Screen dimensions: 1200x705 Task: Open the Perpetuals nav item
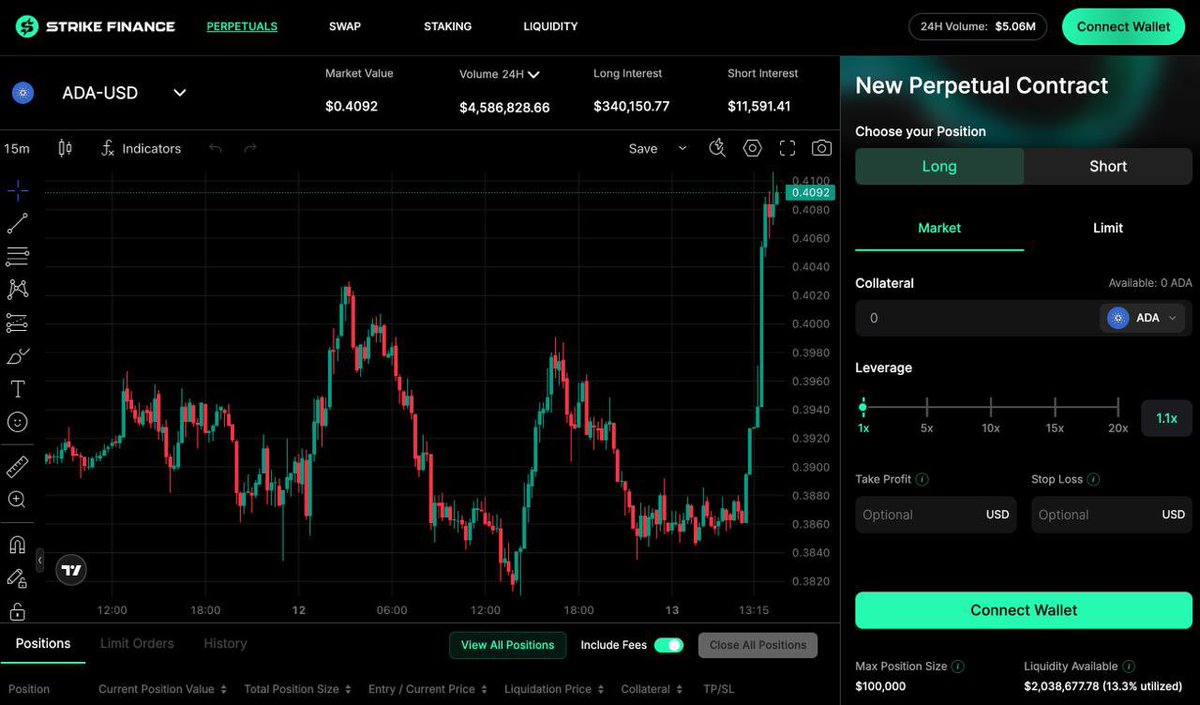click(x=242, y=26)
